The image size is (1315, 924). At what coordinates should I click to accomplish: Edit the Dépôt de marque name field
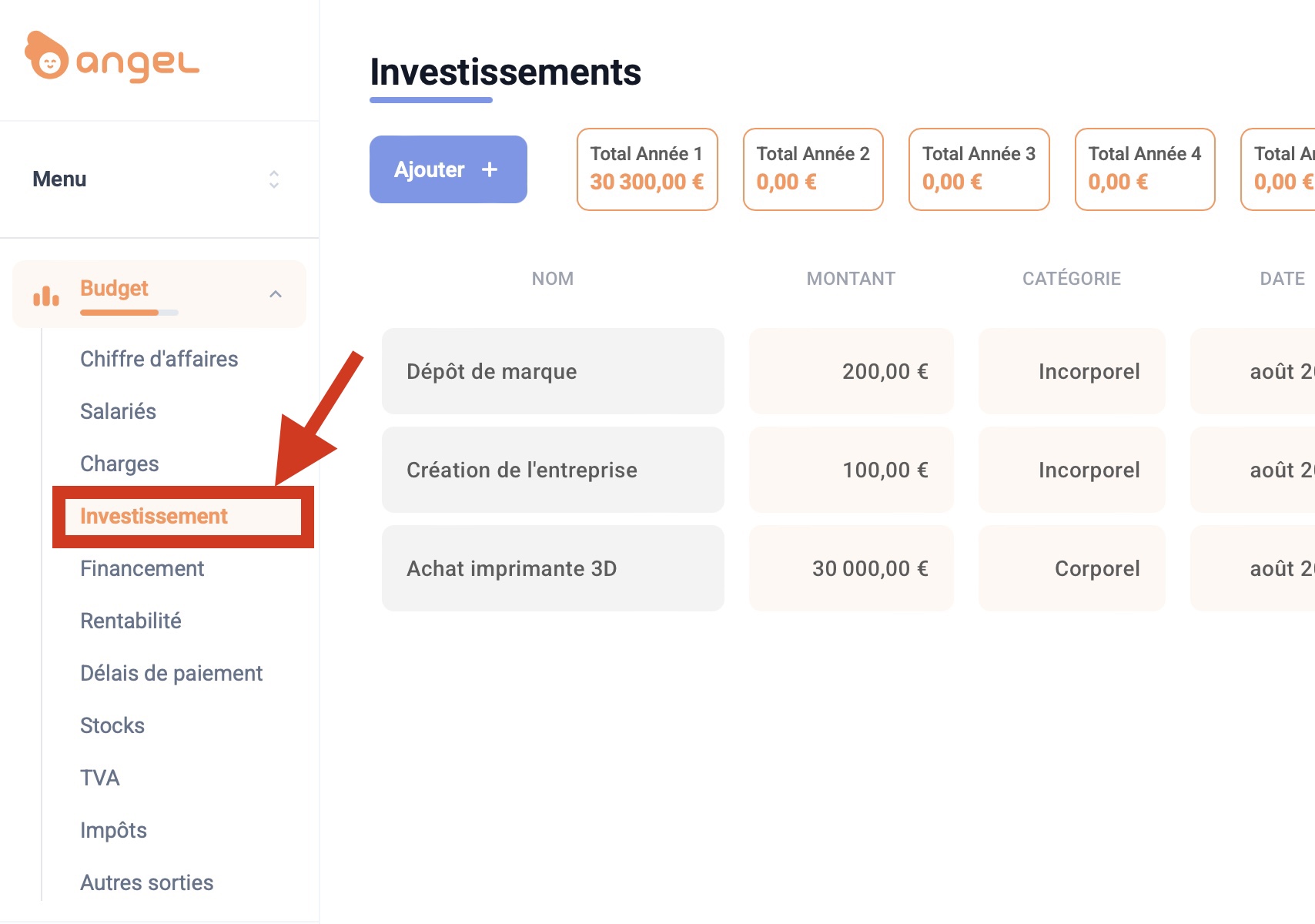click(553, 371)
